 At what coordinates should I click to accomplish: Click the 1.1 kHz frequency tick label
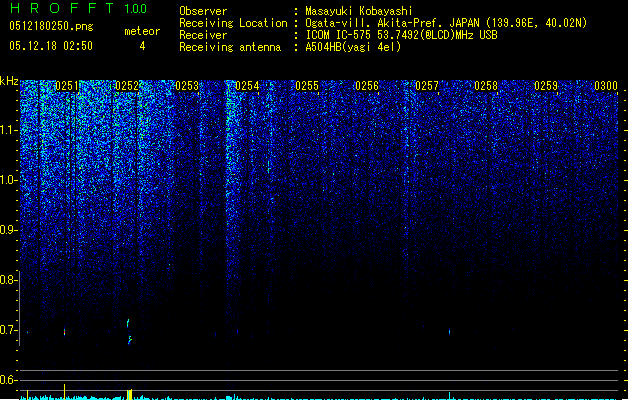8,130
